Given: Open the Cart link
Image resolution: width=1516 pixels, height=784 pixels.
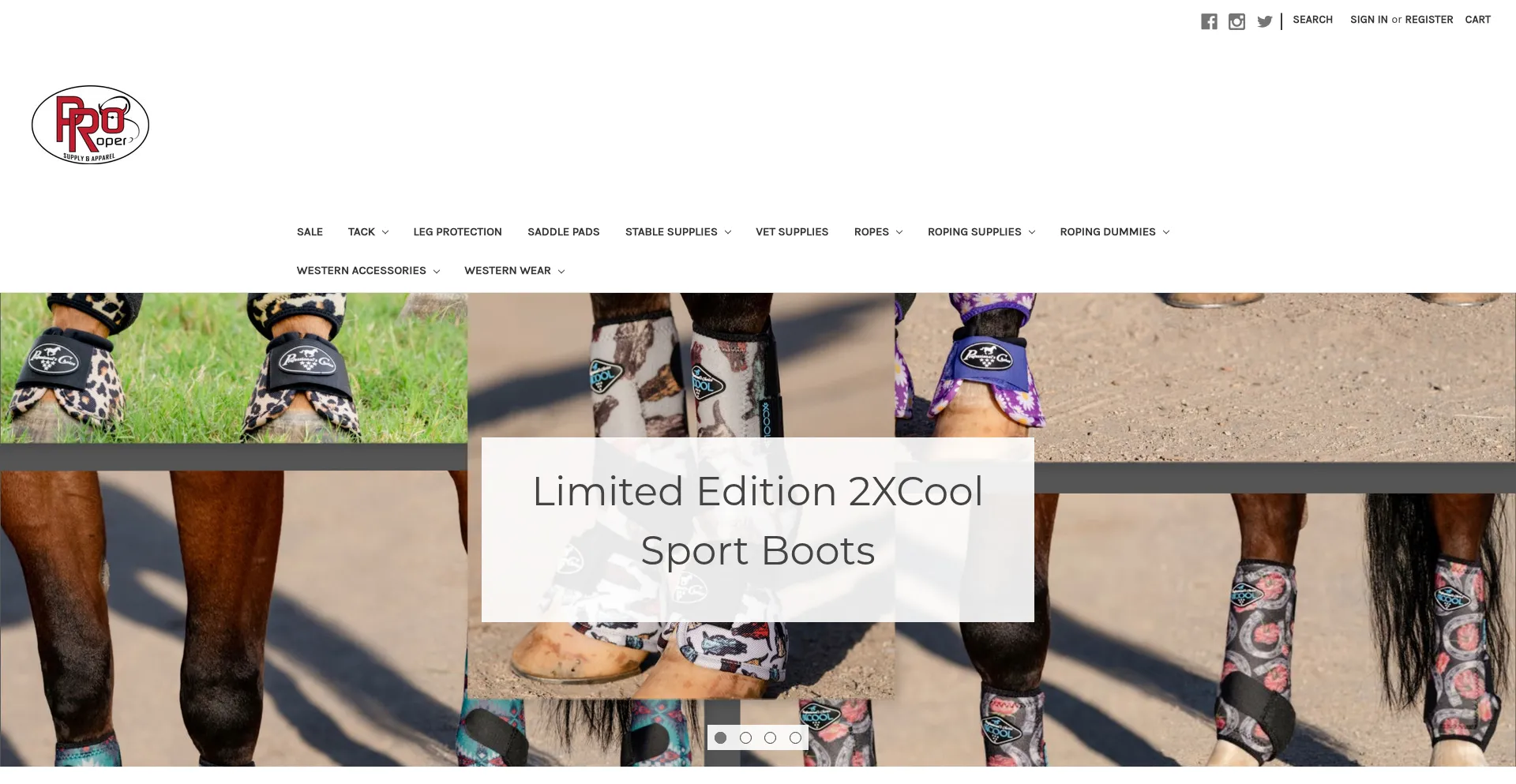Looking at the screenshot, I should (1477, 20).
